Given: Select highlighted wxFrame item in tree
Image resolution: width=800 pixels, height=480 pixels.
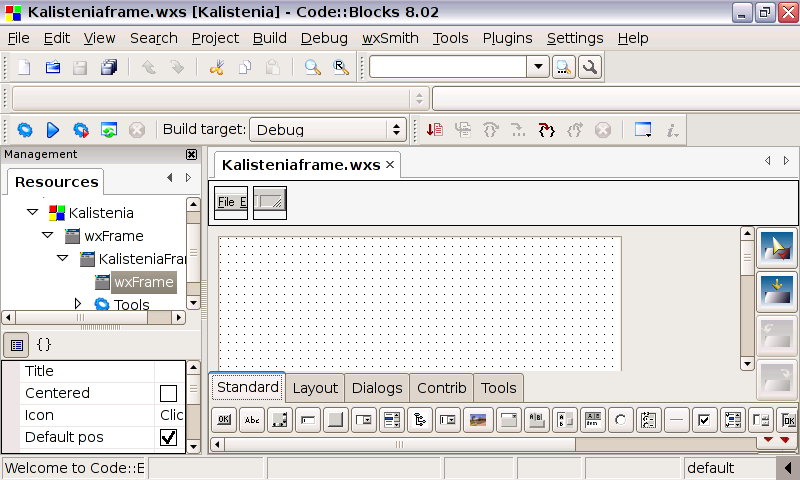Looking at the screenshot, I should (143, 282).
